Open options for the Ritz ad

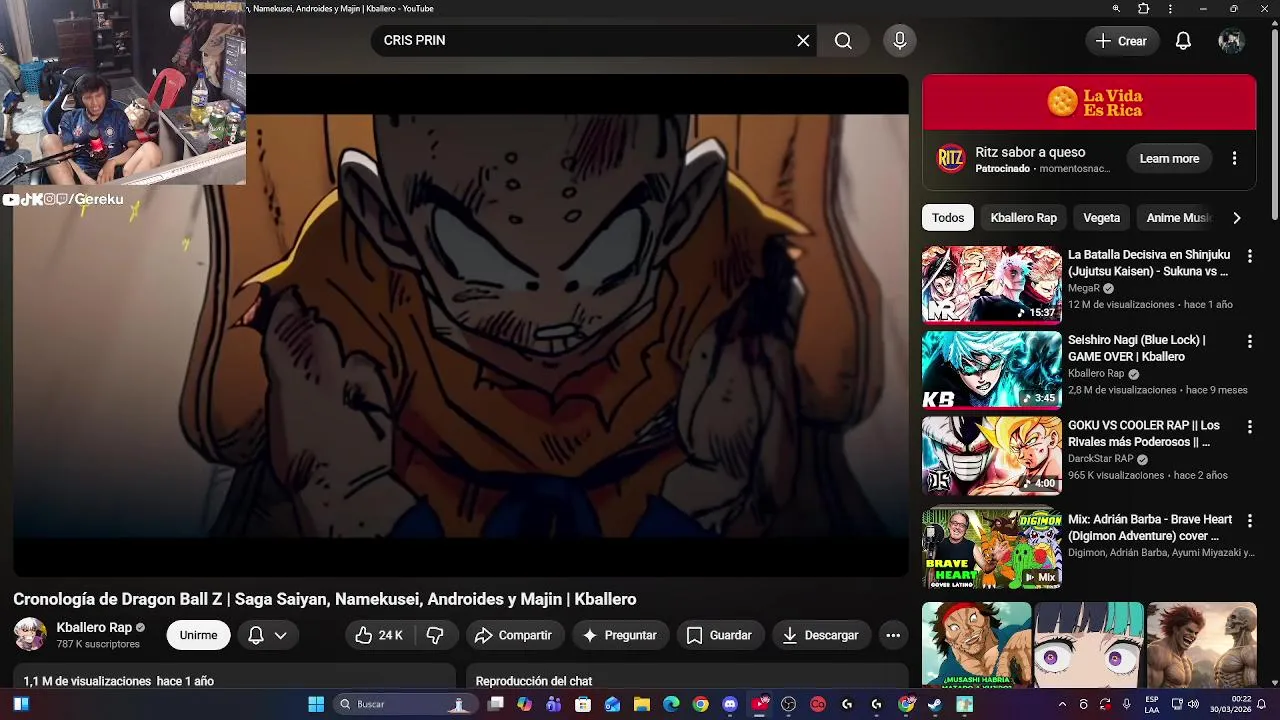[x=1234, y=158]
